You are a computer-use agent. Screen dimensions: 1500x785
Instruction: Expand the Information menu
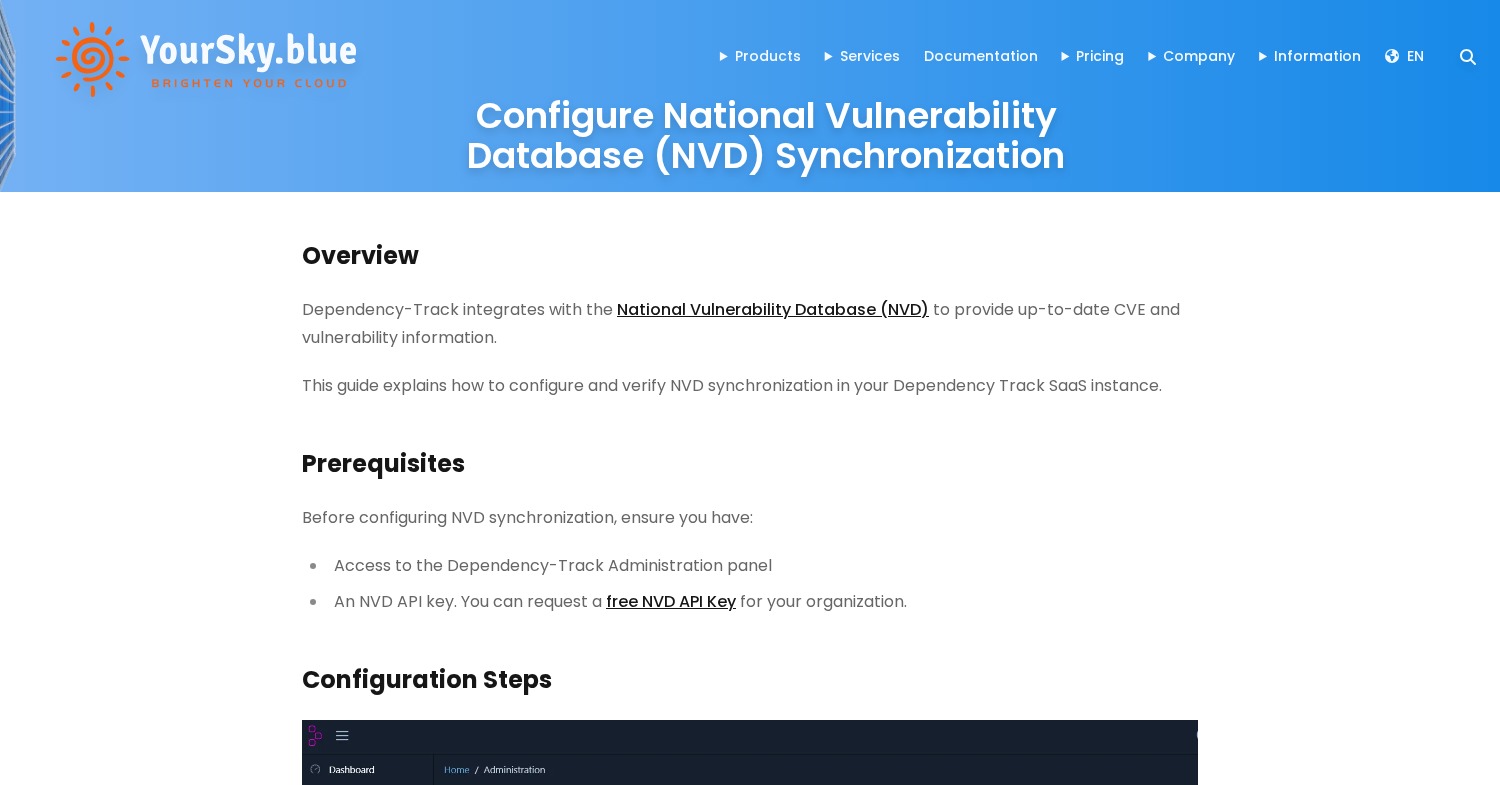pyautogui.click(x=1310, y=56)
